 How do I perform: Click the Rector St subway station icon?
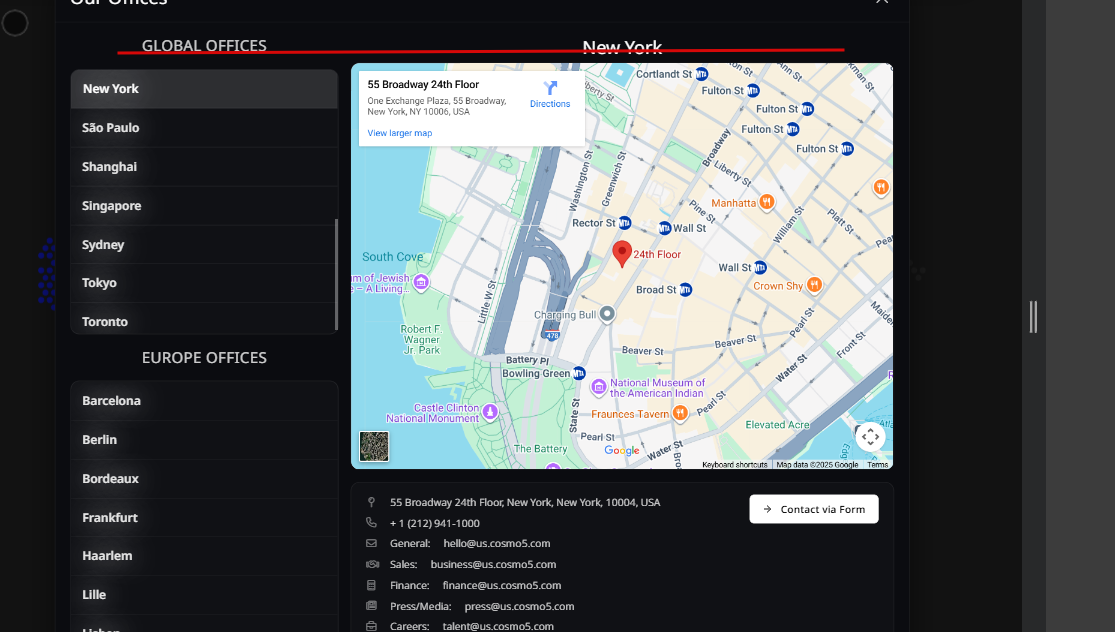pyautogui.click(x=624, y=223)
